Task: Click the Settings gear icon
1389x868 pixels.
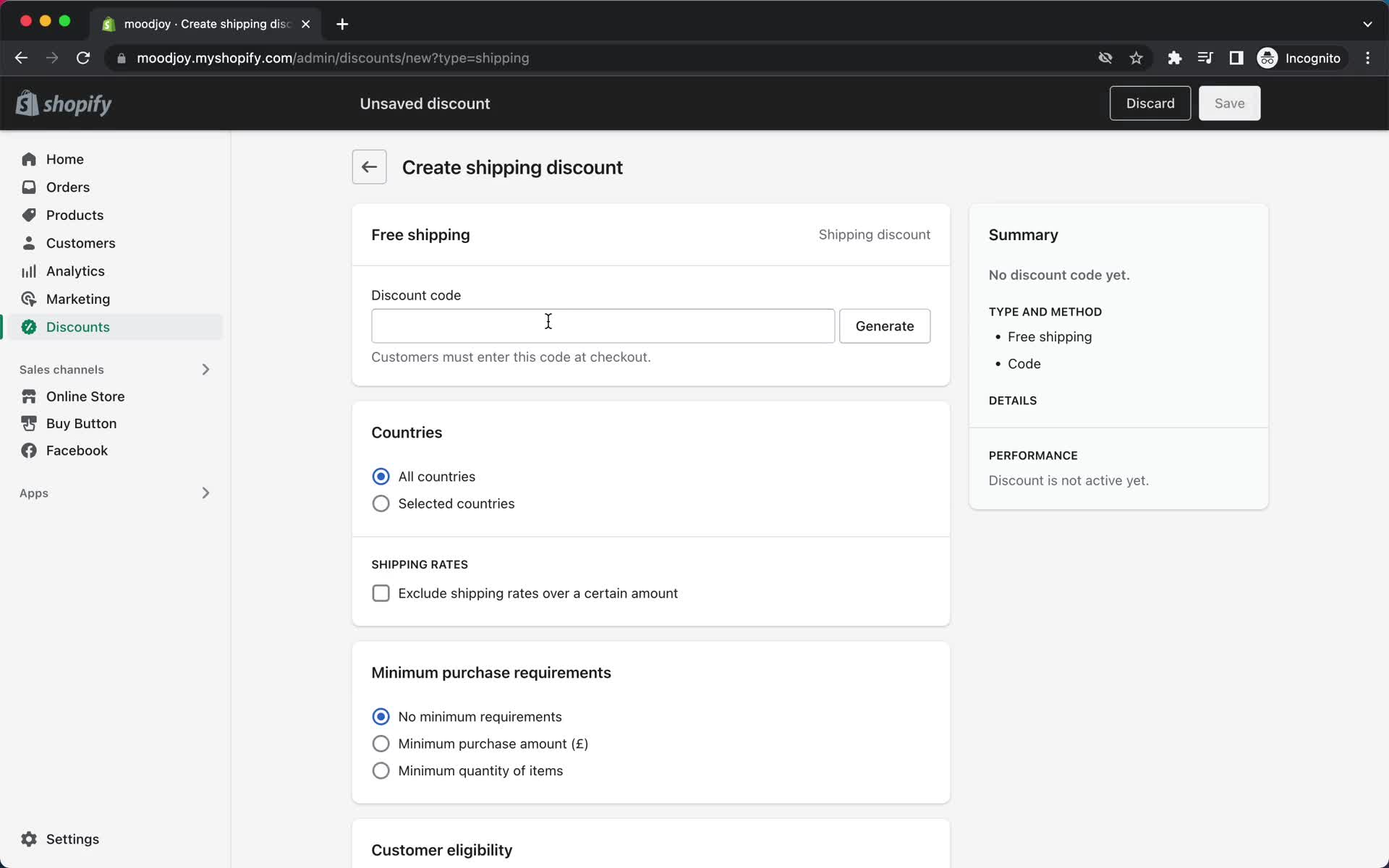Action: coord(29,839)
